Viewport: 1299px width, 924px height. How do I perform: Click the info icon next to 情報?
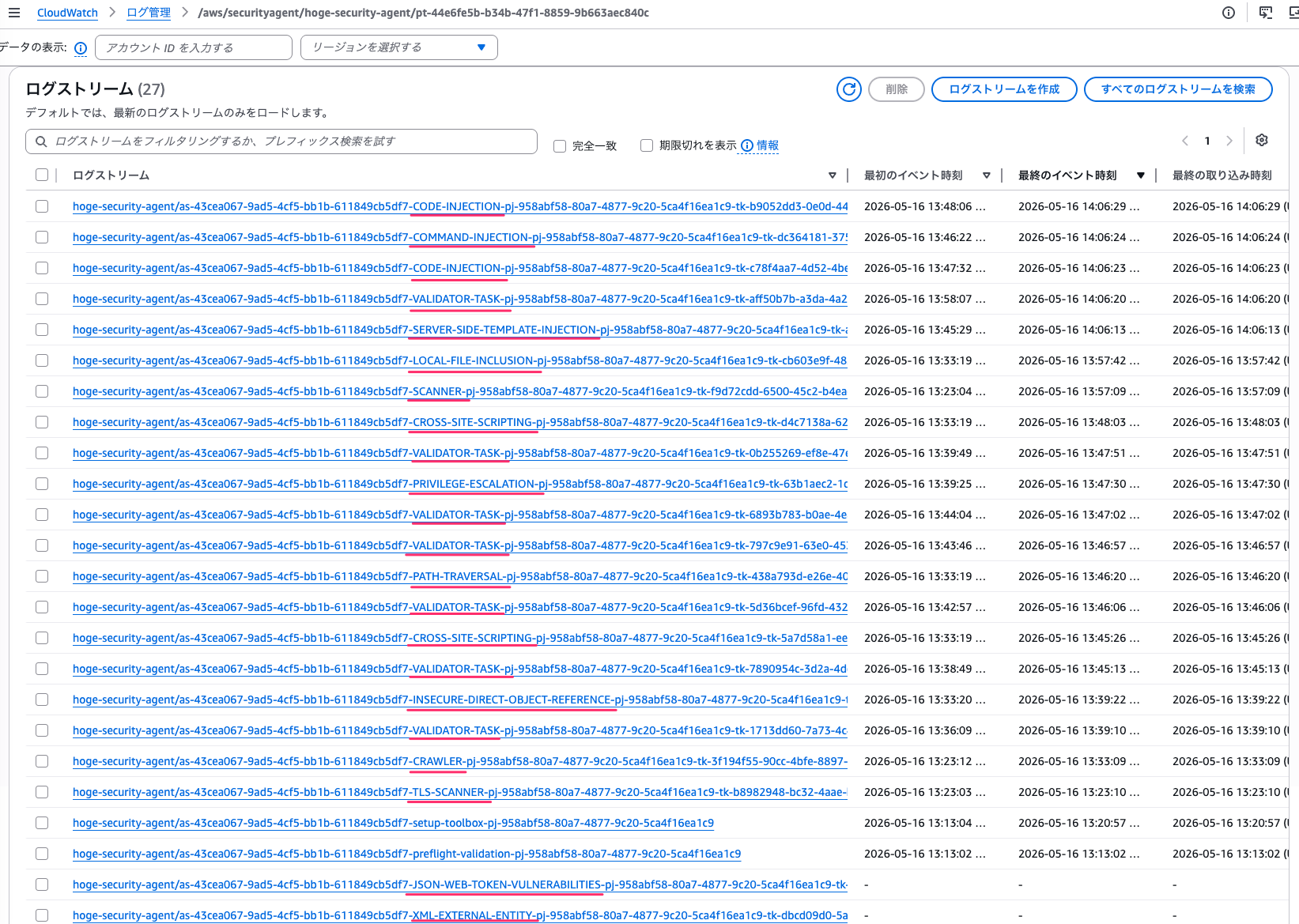pyautogui.click(x=747, y=145)
